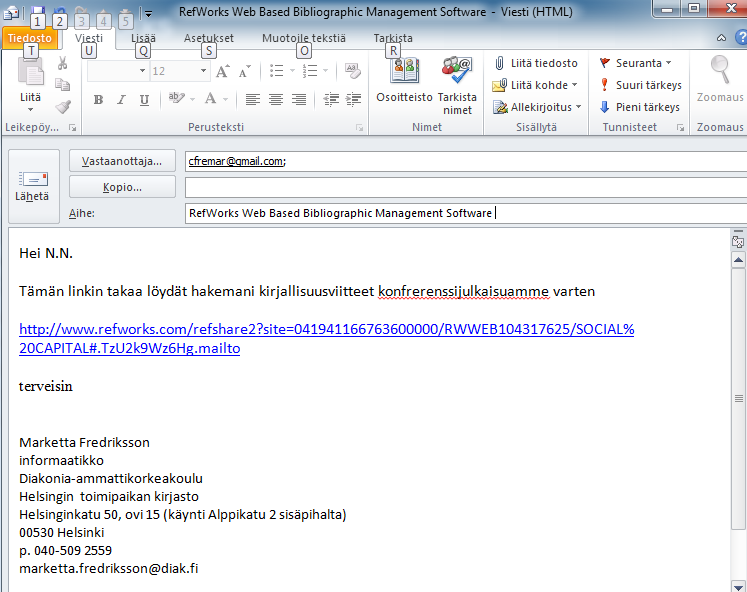This screenshot has width=747, height=592.
Task: Click the scissors cut icon
Action: coord(62,63)
